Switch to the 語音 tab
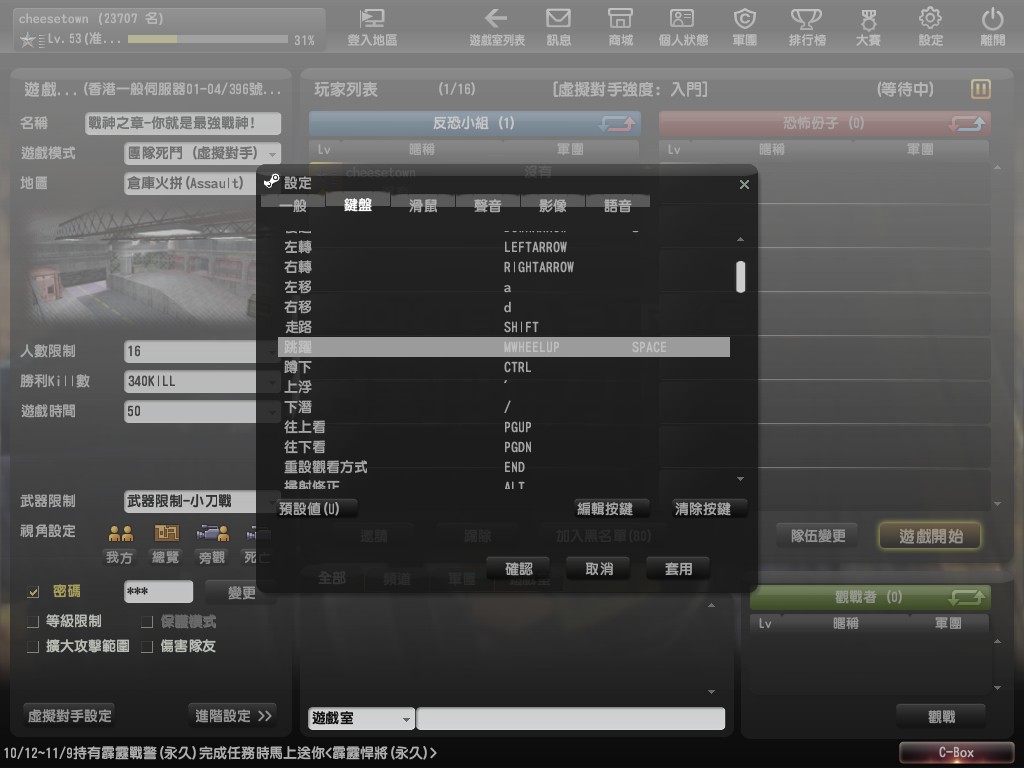1024x768 pixels. point(617,206)
